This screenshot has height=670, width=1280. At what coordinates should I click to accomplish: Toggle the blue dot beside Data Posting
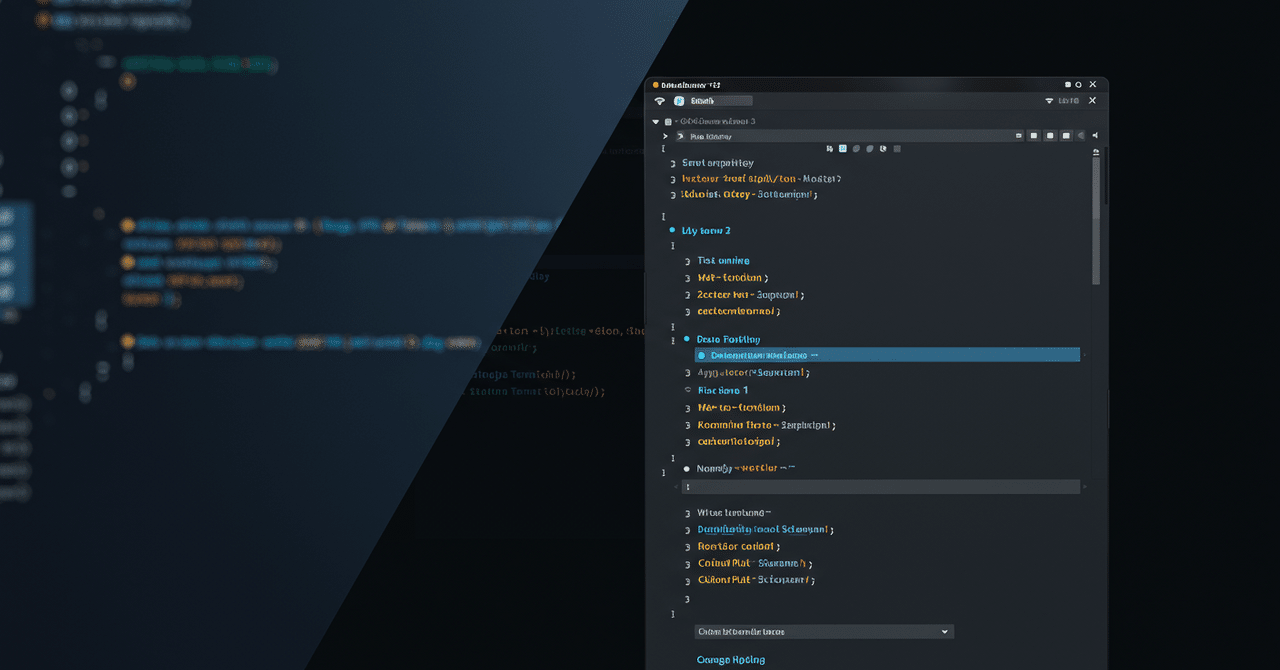tap(687, 339)
